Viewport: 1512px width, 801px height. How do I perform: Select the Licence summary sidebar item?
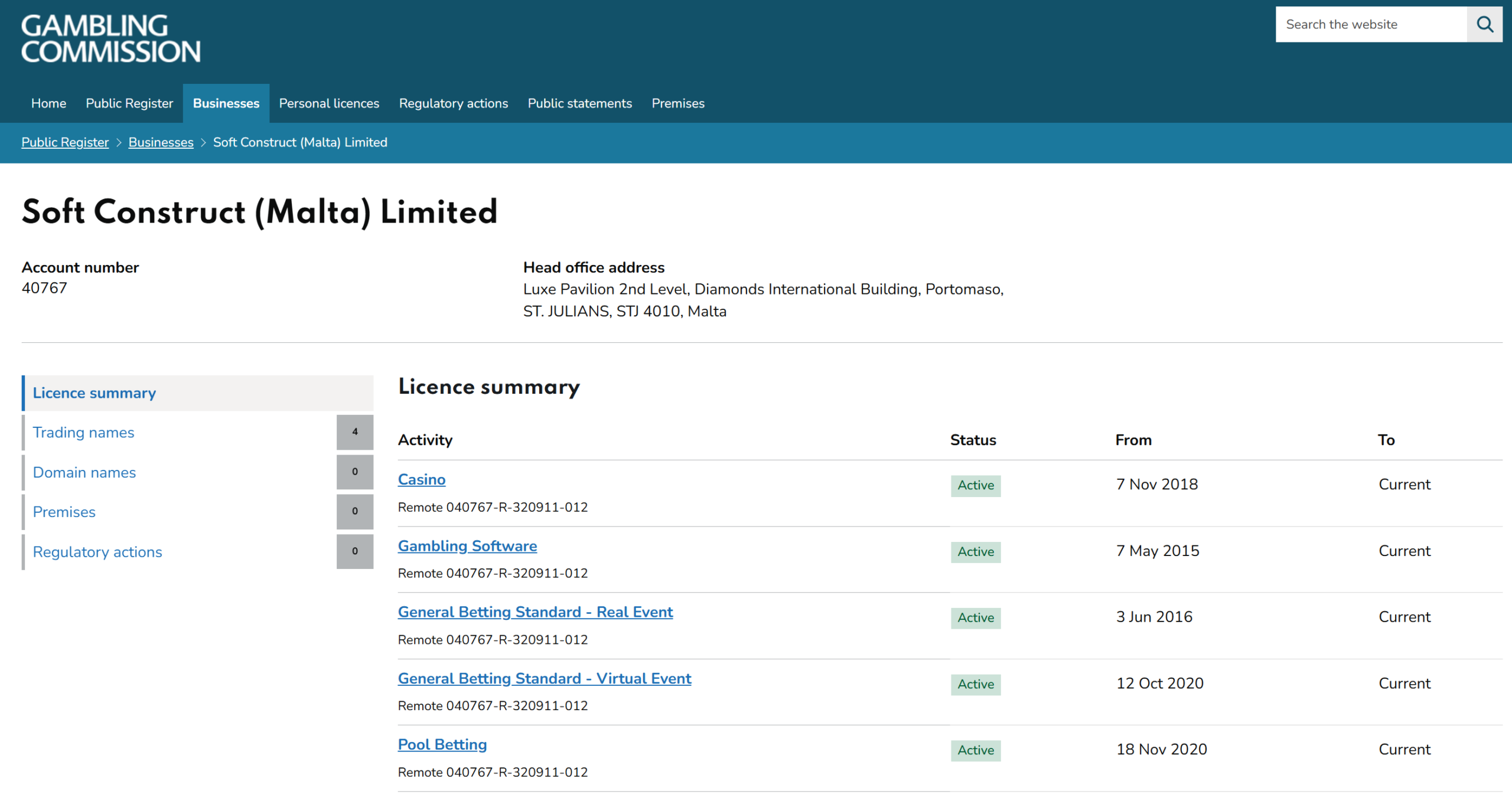[94, 393]
